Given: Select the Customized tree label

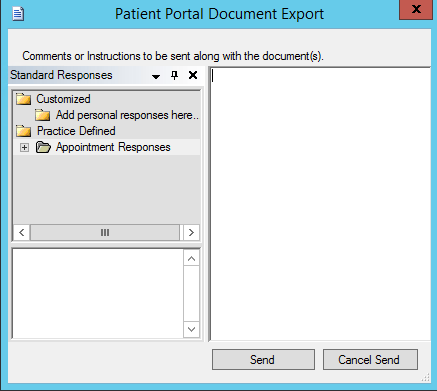Looking at the screenshot, I should point(63,99).
